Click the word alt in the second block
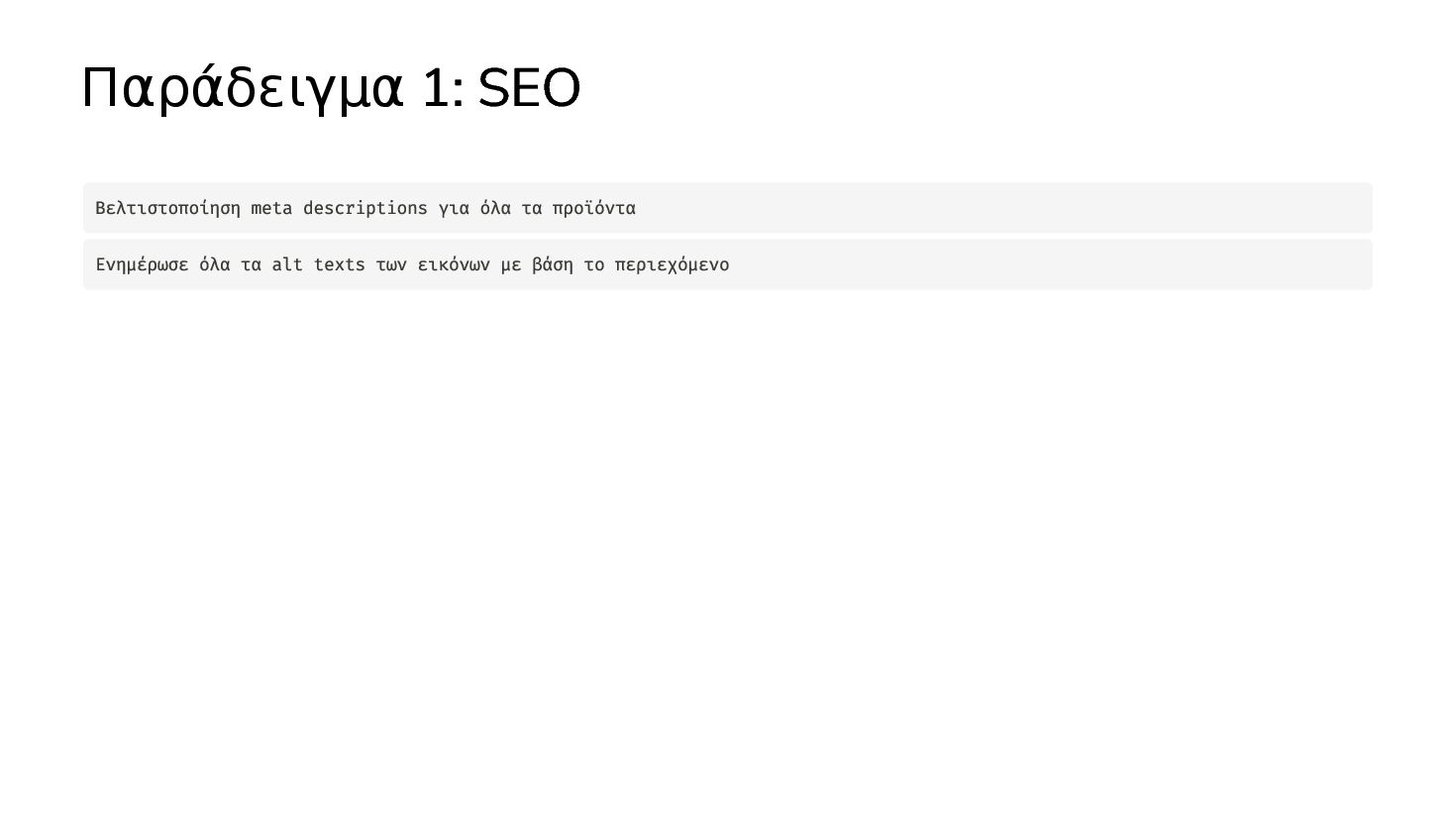Viewport: 1456px width, 820px height. 287,264
